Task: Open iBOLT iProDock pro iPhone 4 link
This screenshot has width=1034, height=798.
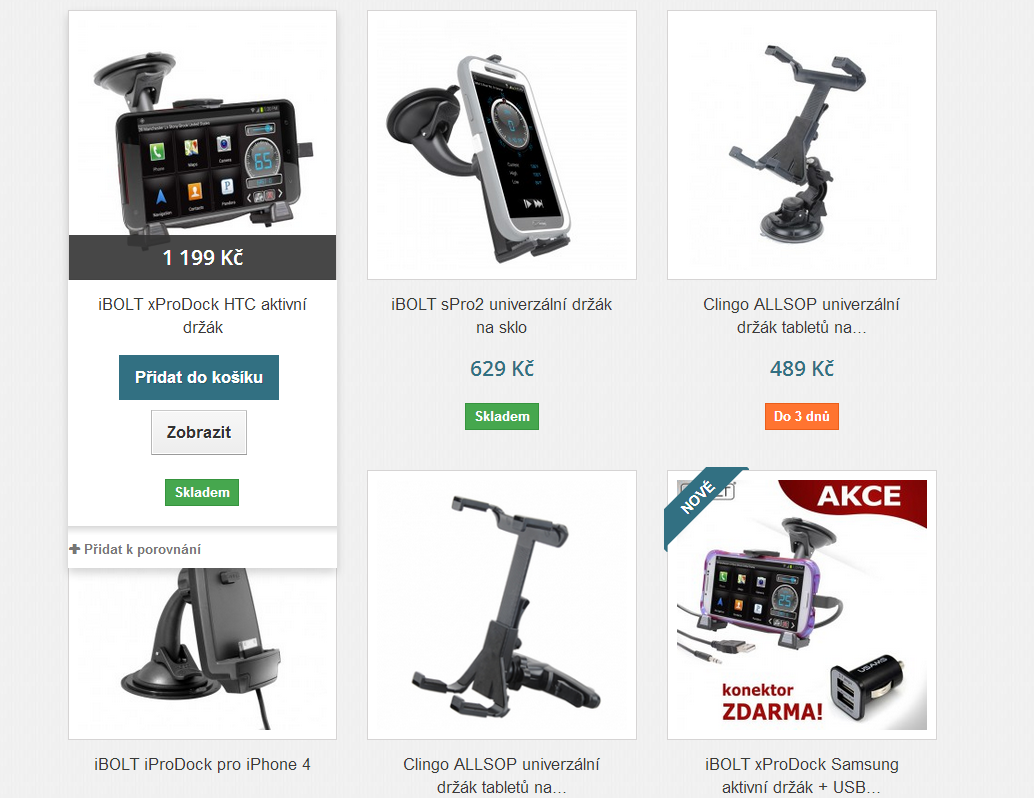Action: point(202,764)
